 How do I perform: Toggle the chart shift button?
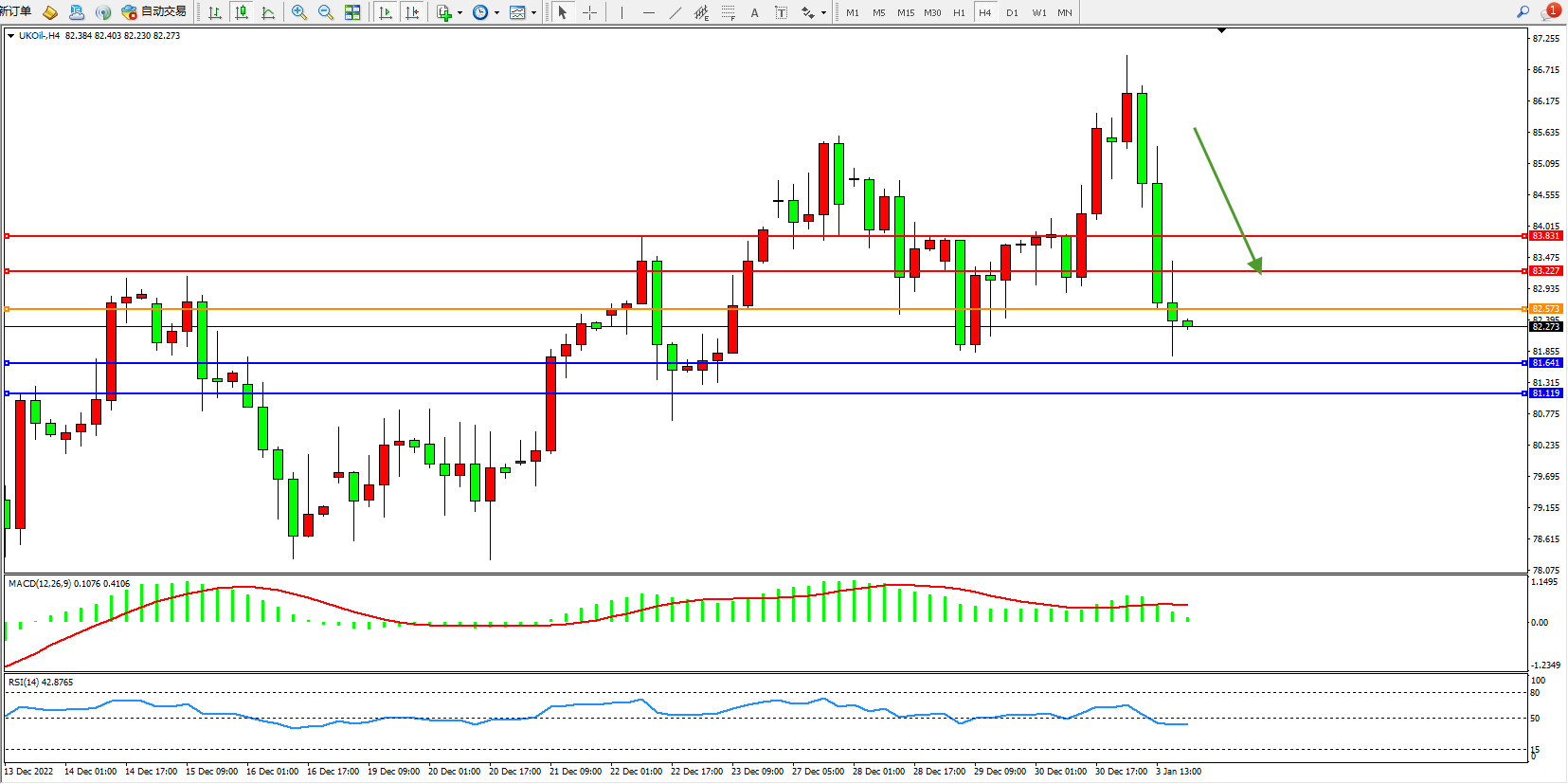(412, 12)
